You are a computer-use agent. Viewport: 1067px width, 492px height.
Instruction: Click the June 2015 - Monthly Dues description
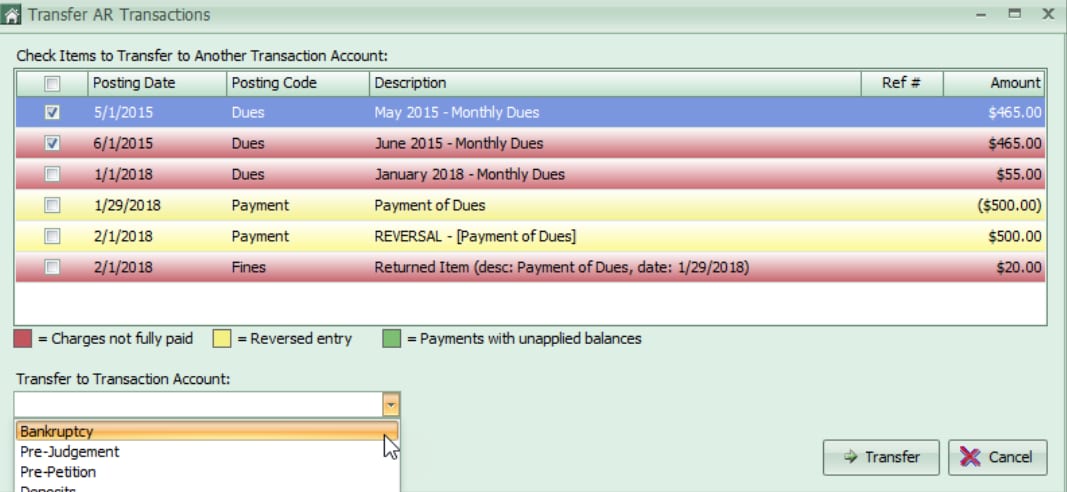[x=459, y=144]
